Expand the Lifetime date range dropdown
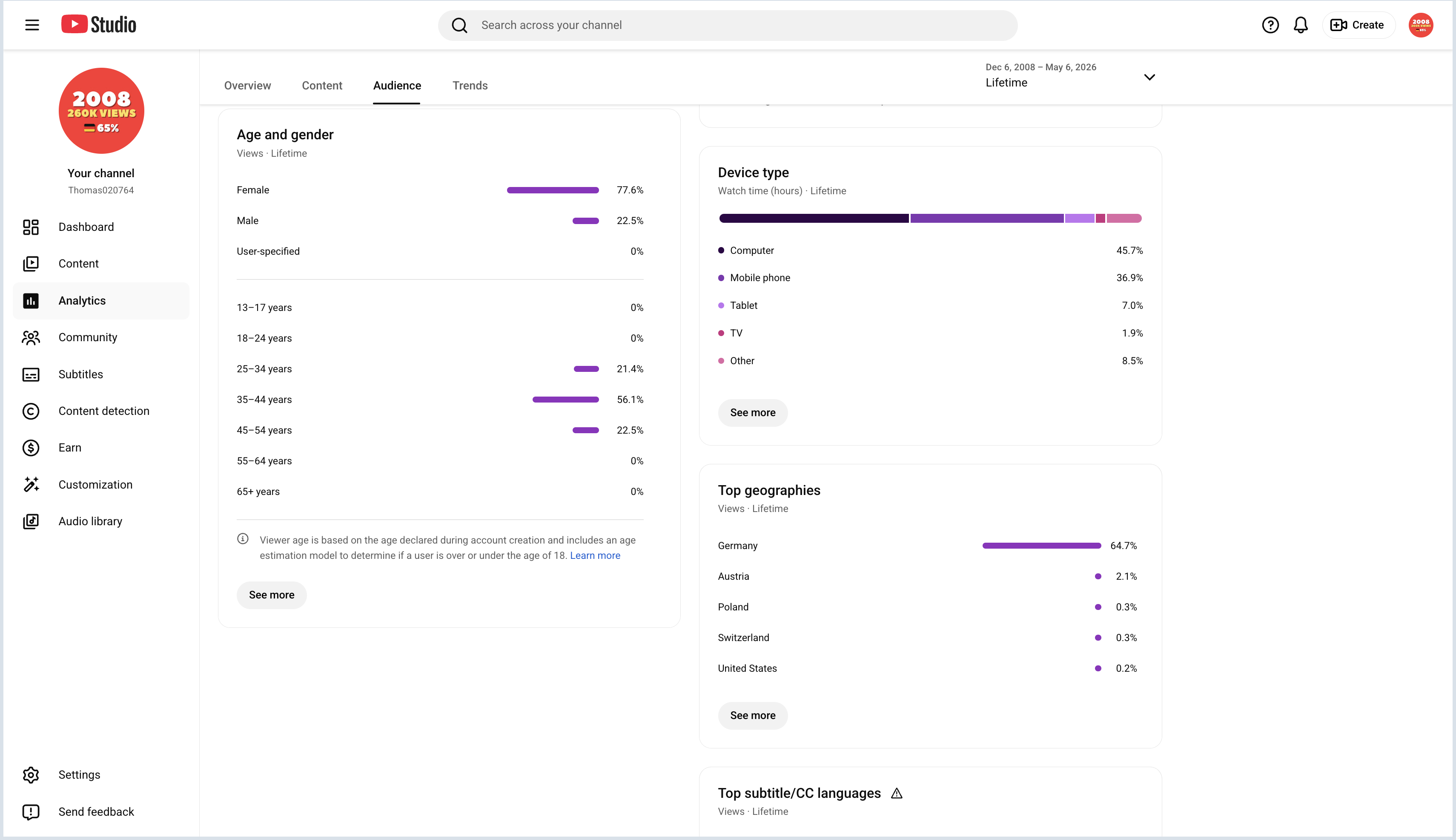Viewport: 1456px width, 840px height. coord(1149,77)
